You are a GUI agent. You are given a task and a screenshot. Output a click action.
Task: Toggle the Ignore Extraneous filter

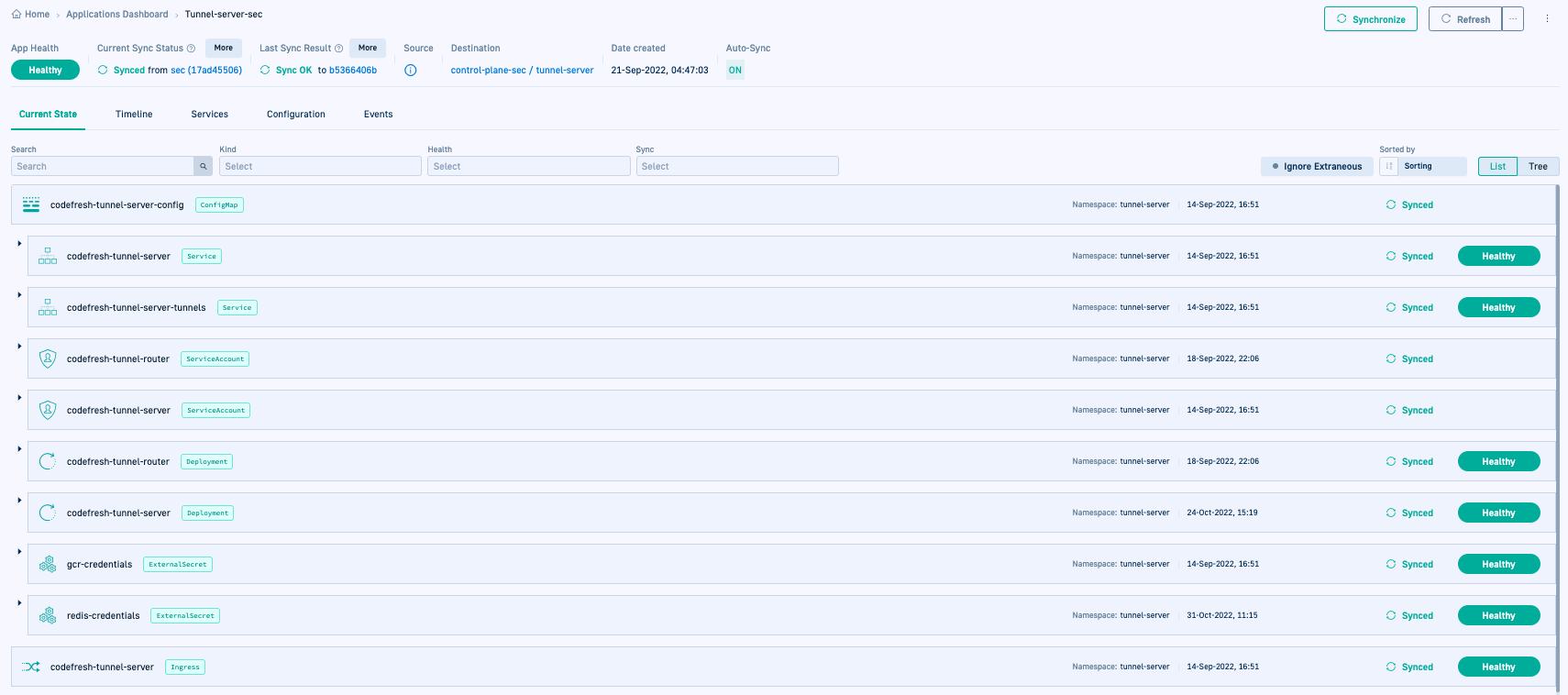point(1317,166)
